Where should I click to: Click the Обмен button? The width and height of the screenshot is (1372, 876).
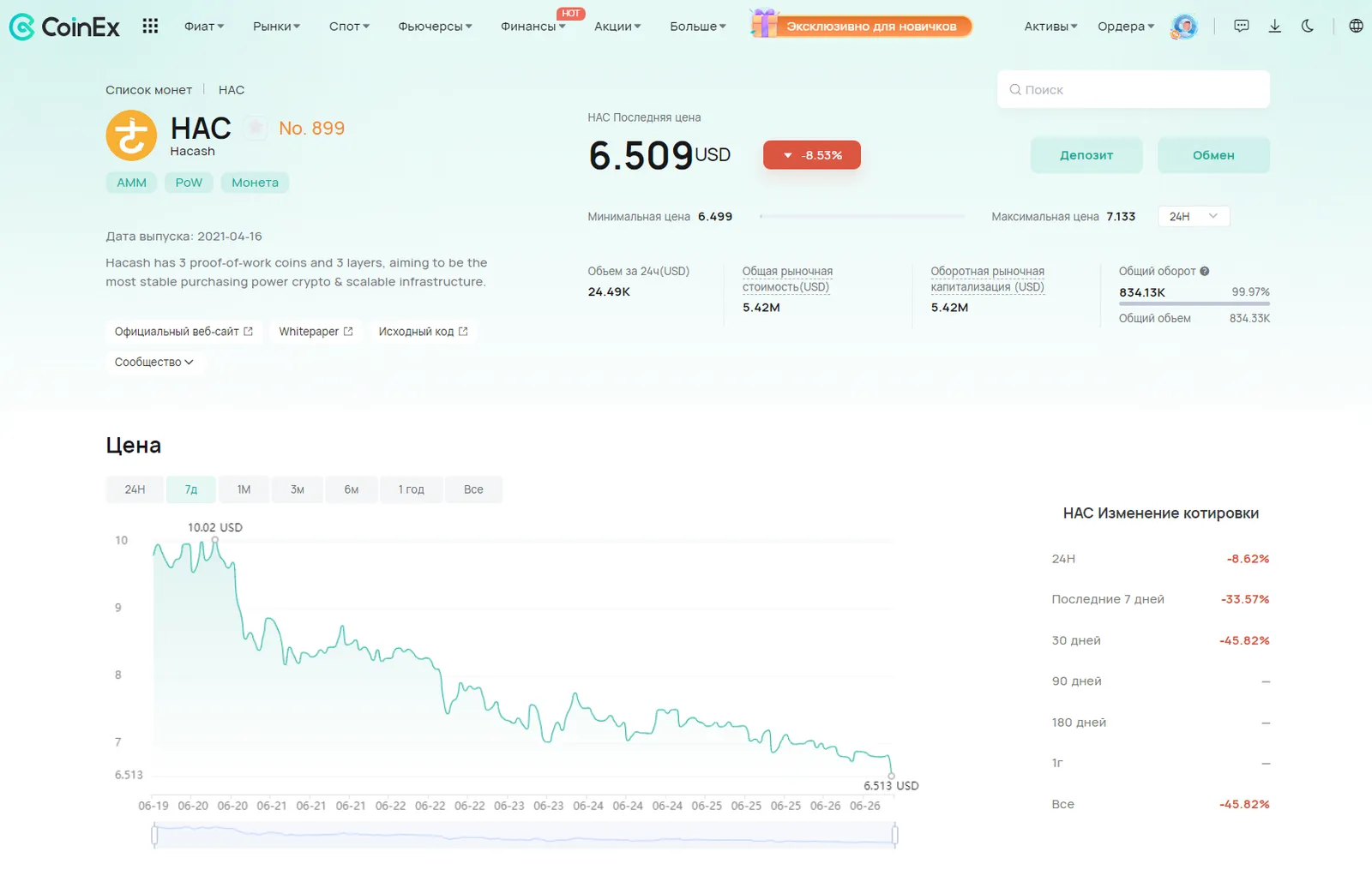click(1213, 155)
